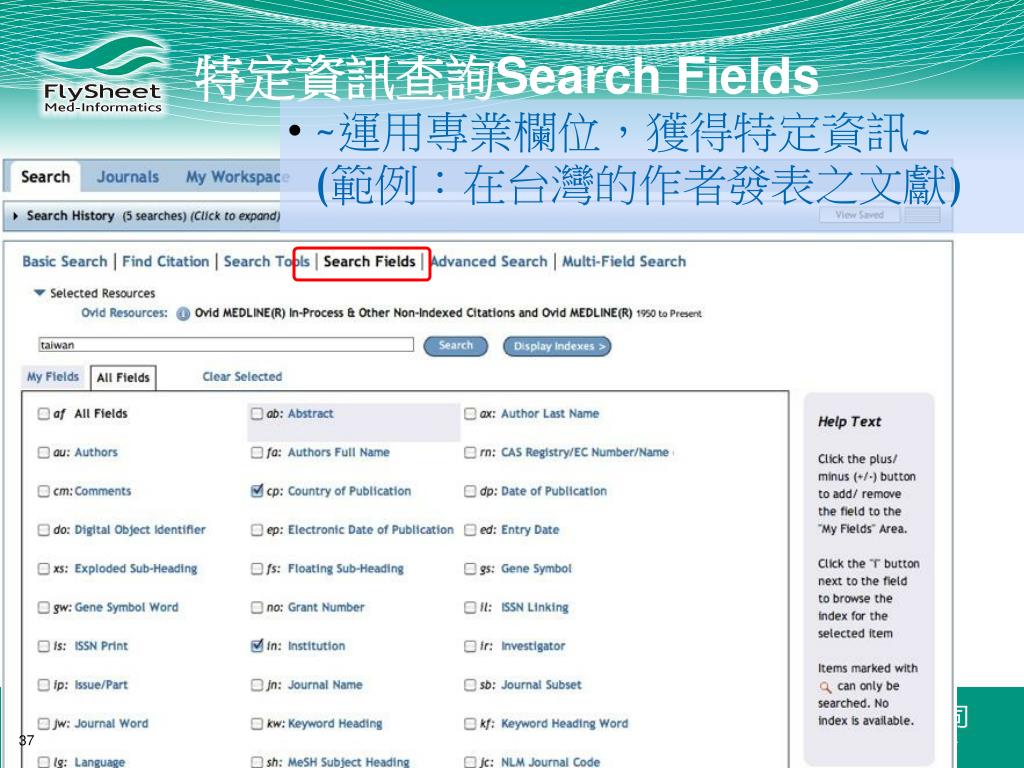This screenshot has width=1024, height=768.
Task: Open Find Citation mode
Action: [166, 261]
